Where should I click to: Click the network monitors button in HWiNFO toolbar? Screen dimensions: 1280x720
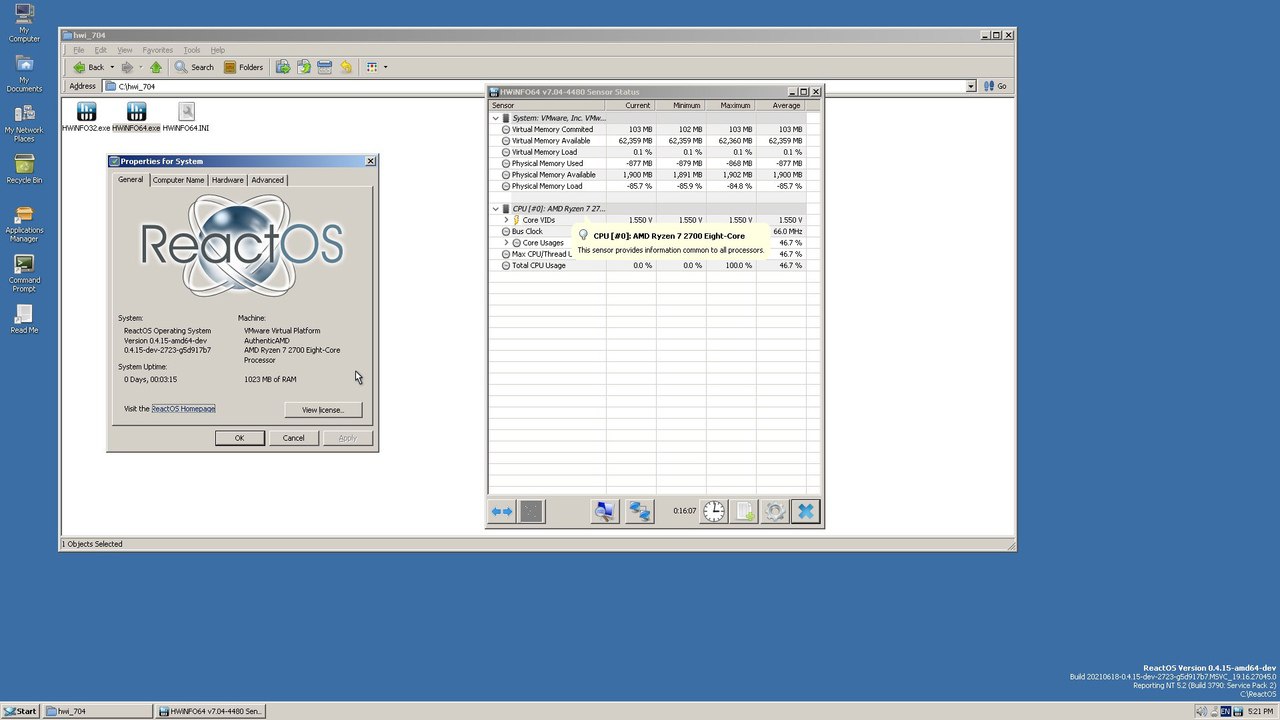tap(640, 511)
